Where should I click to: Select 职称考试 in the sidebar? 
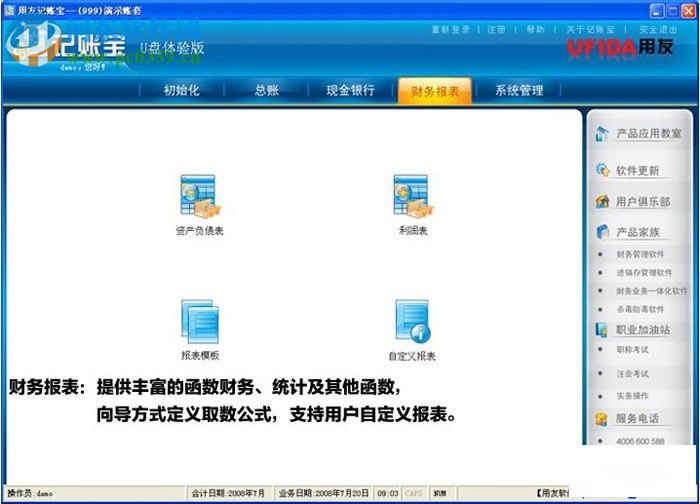click(x=632, y=350)
